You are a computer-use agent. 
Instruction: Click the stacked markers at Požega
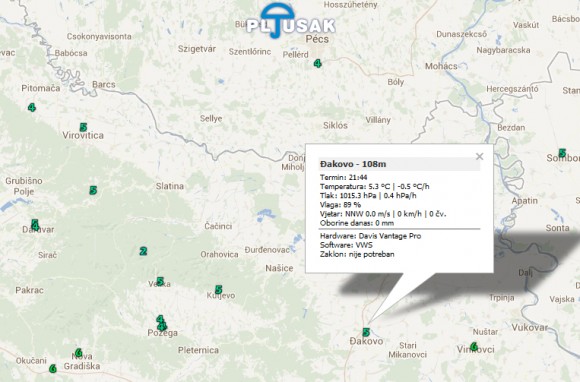tap(161, 322)
